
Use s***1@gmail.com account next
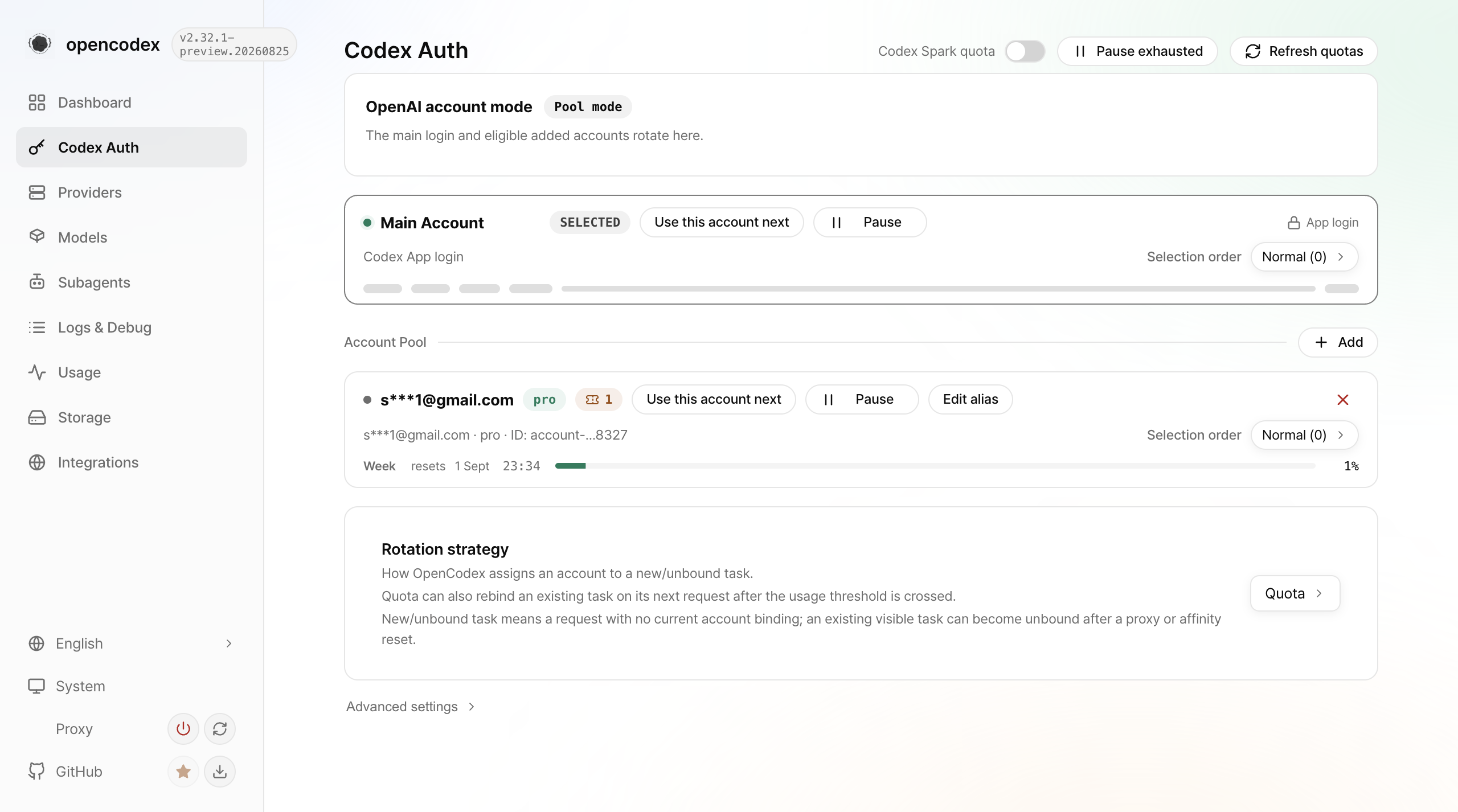(x=714, y=399)
